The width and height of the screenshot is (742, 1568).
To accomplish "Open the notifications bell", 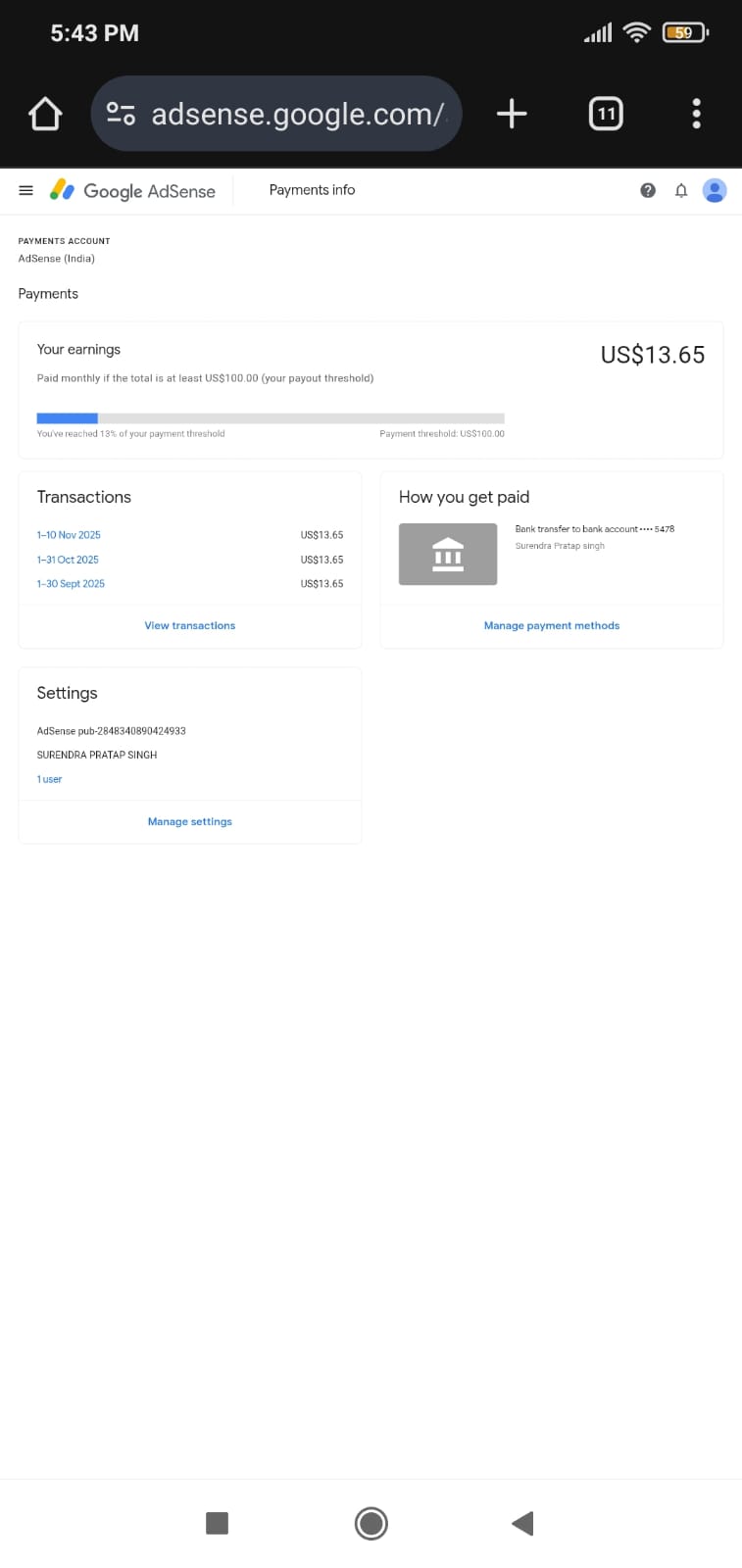I will coord(681,191).
